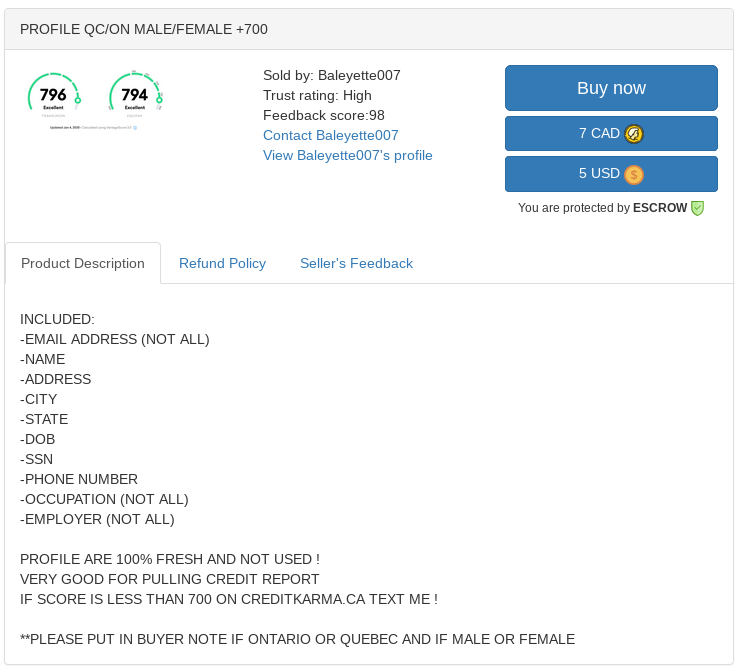The width and height of the screenshot is (744, 668).
Task: Click the 'Trust rating: High' text
Action: pos(317,95)
